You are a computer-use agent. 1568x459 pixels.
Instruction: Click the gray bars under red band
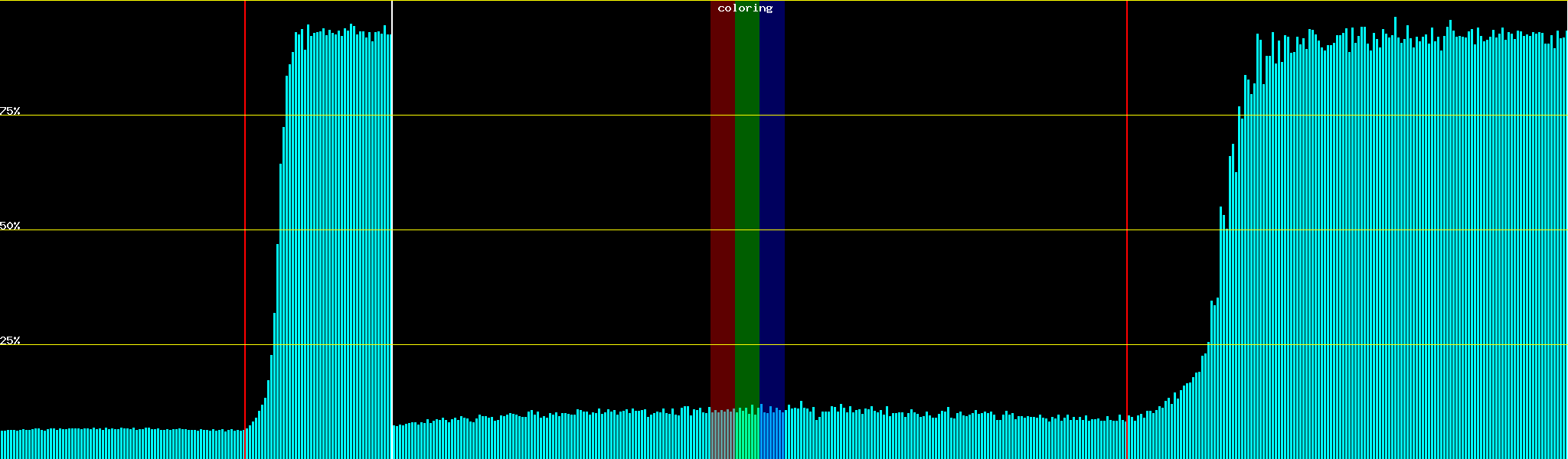click(722, 436)
